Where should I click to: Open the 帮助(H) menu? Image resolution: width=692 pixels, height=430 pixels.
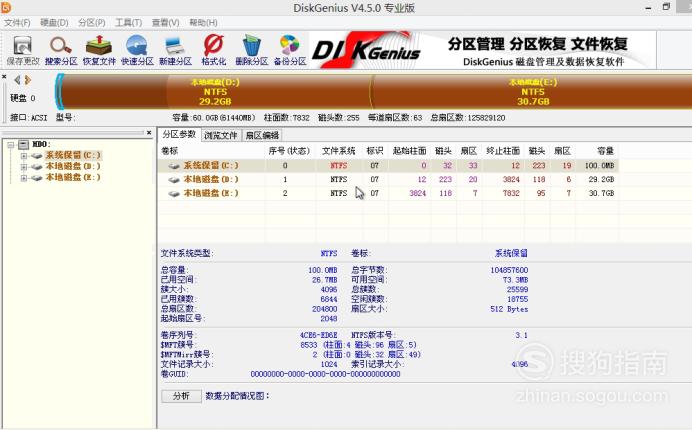tap(203, 23)
